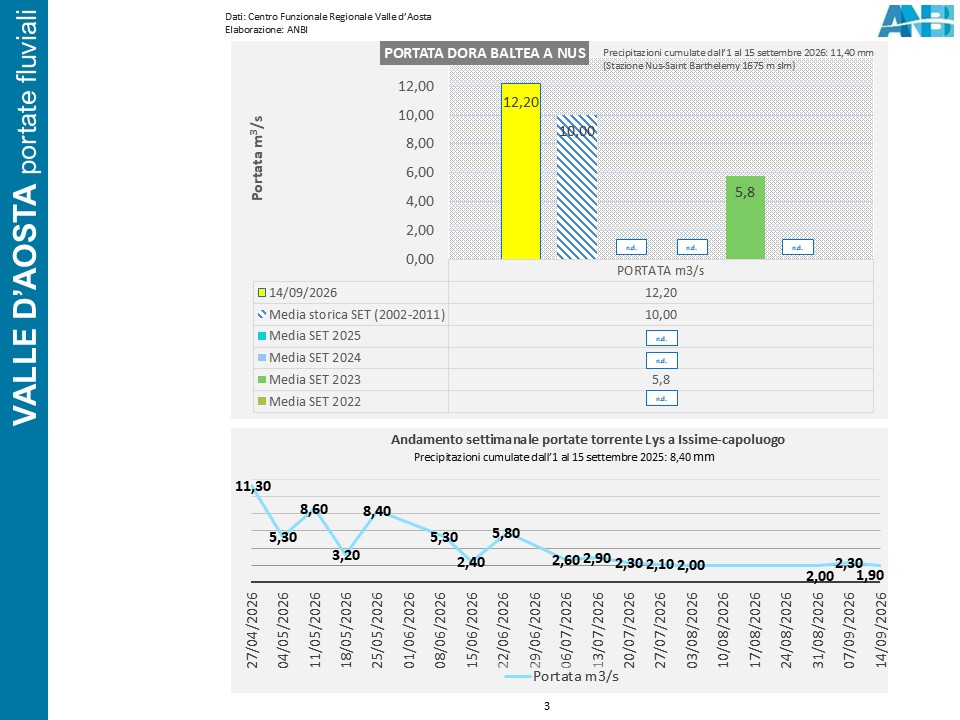960x720 pixels.
Task: Select the striped 10,00 historical average bar
Action: click(577, 187)
